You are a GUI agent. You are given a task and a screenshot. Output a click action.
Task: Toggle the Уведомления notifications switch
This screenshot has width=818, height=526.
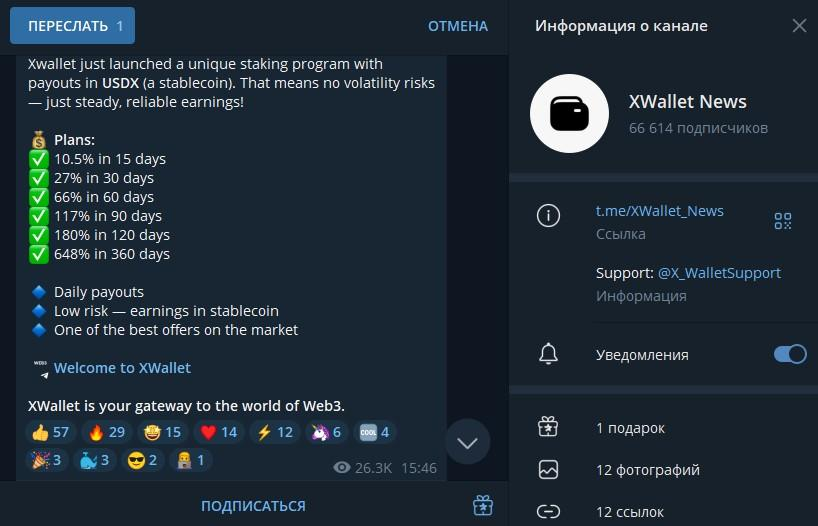(x=790, y=354)
